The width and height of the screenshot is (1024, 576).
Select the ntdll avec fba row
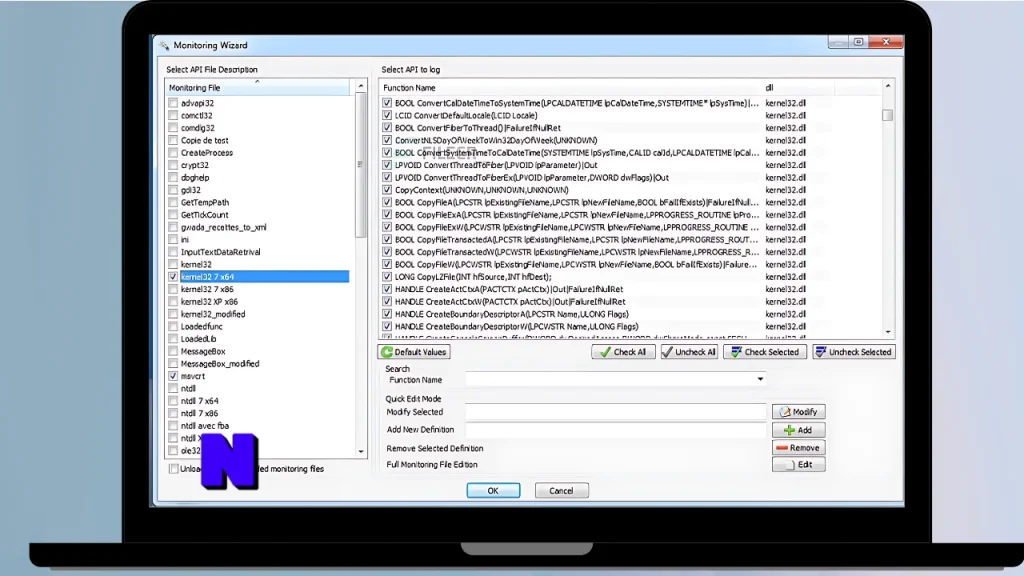pyautogui.click(x=258, y=426)
